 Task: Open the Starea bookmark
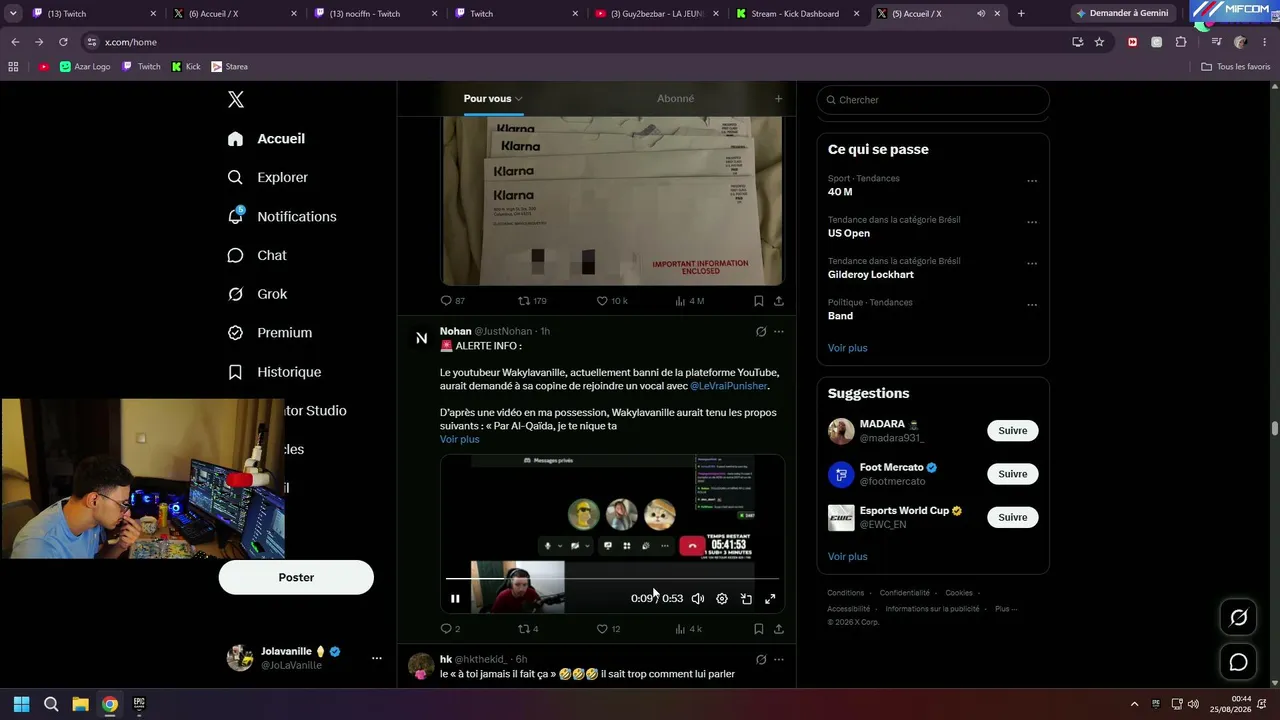click(230, 67)
